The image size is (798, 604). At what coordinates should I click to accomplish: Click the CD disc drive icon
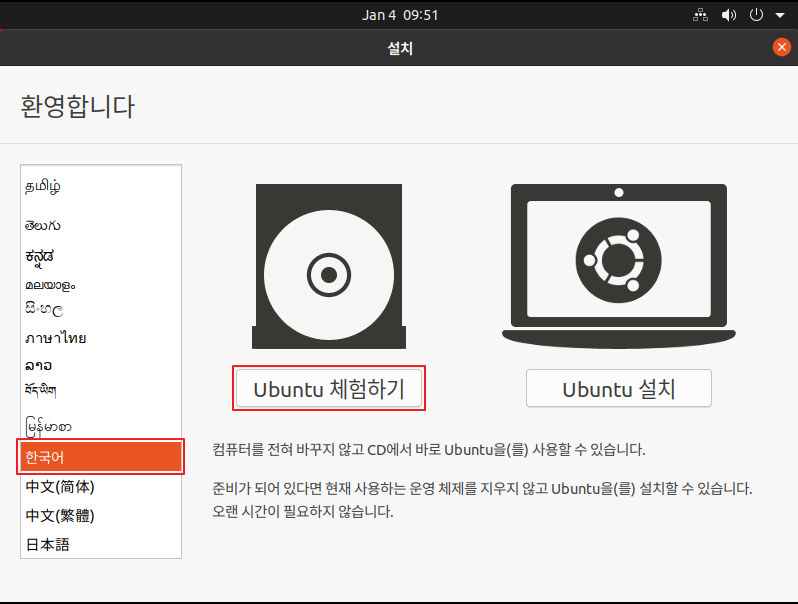pyautogui.click(x=329, y=266)
